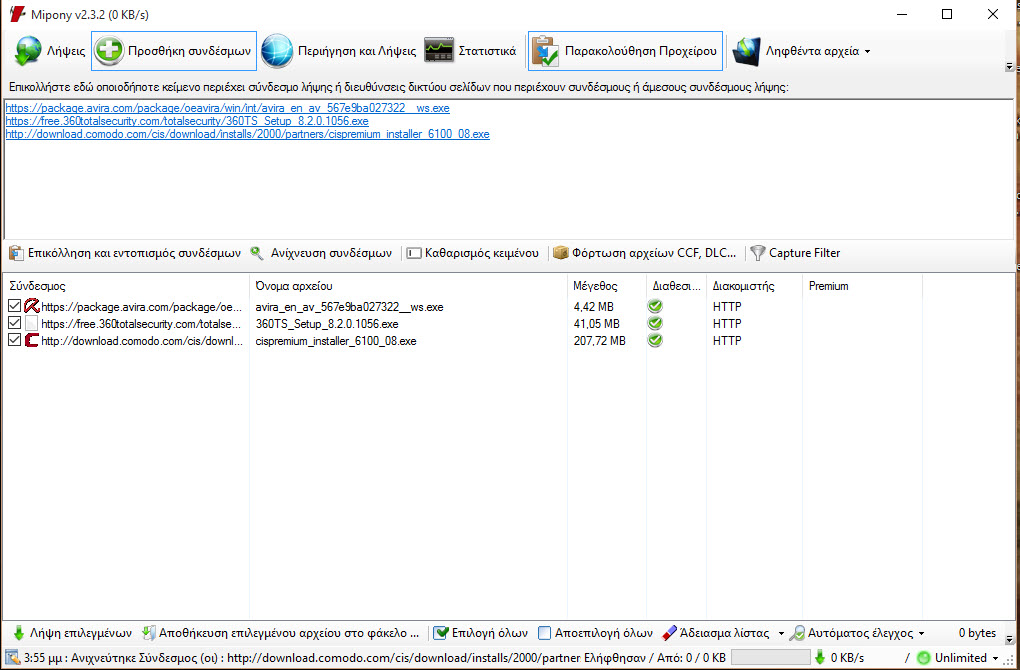Select file avira_en_av_567e9ba027322__ws.exe
The height and width of the screenshot is (670, 1020).
(349, 306)
